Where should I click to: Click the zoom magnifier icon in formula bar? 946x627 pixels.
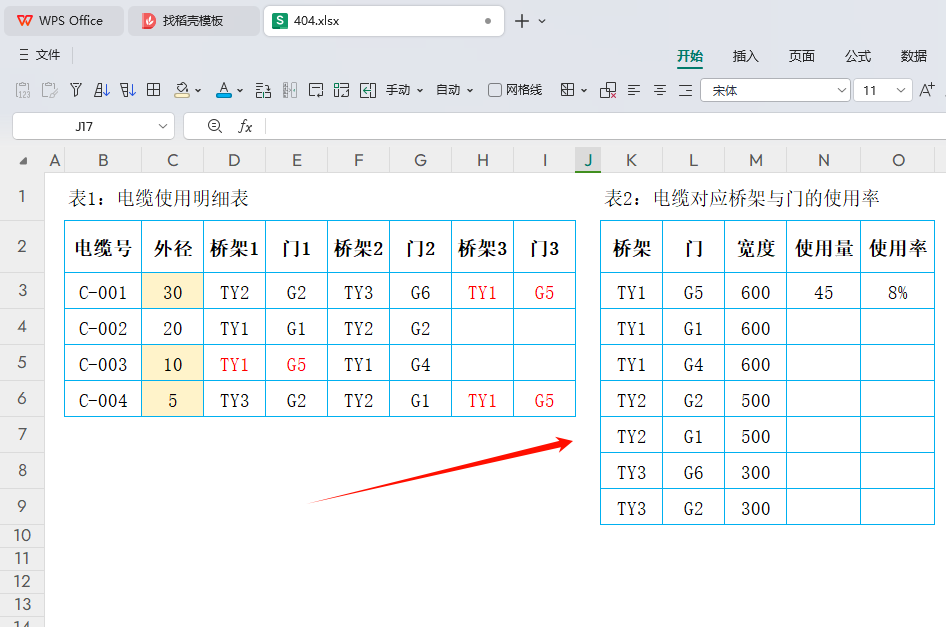[x=214, y=126]
